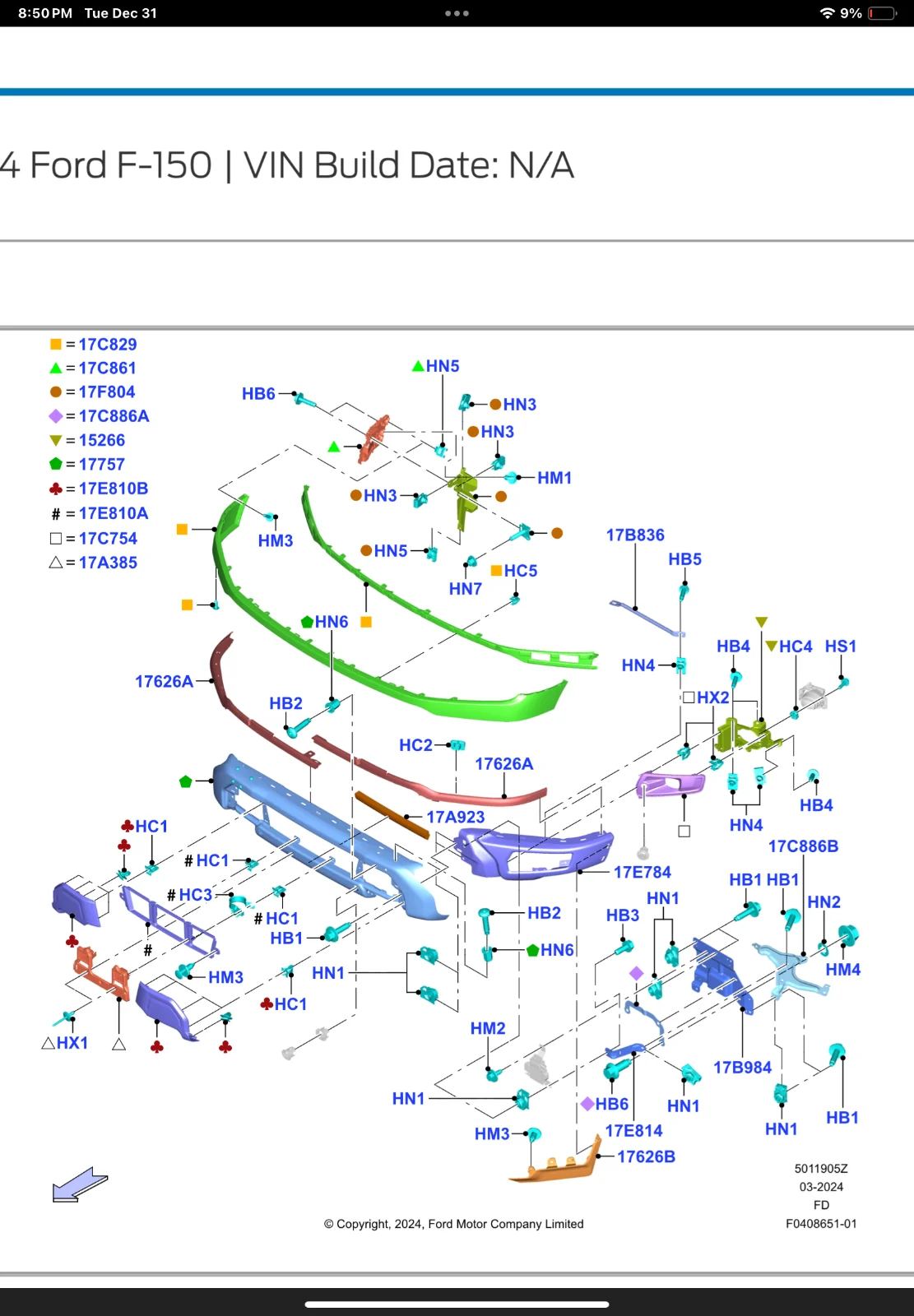Click the brown bar part image beside 17A923
This screenshot has width=914, height=1316.
click(392, 814)
